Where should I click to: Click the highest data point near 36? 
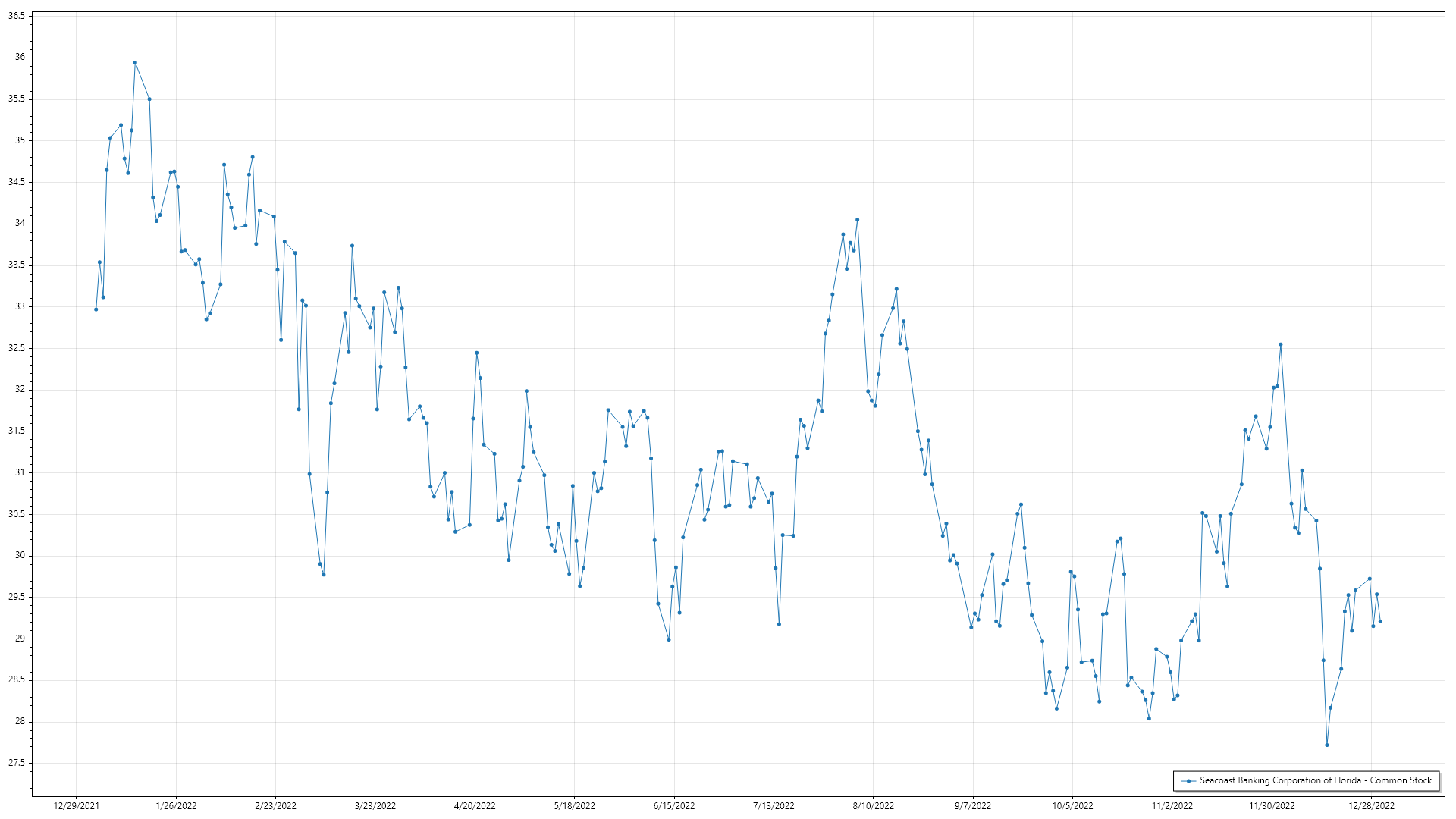(x=135, y=63)
